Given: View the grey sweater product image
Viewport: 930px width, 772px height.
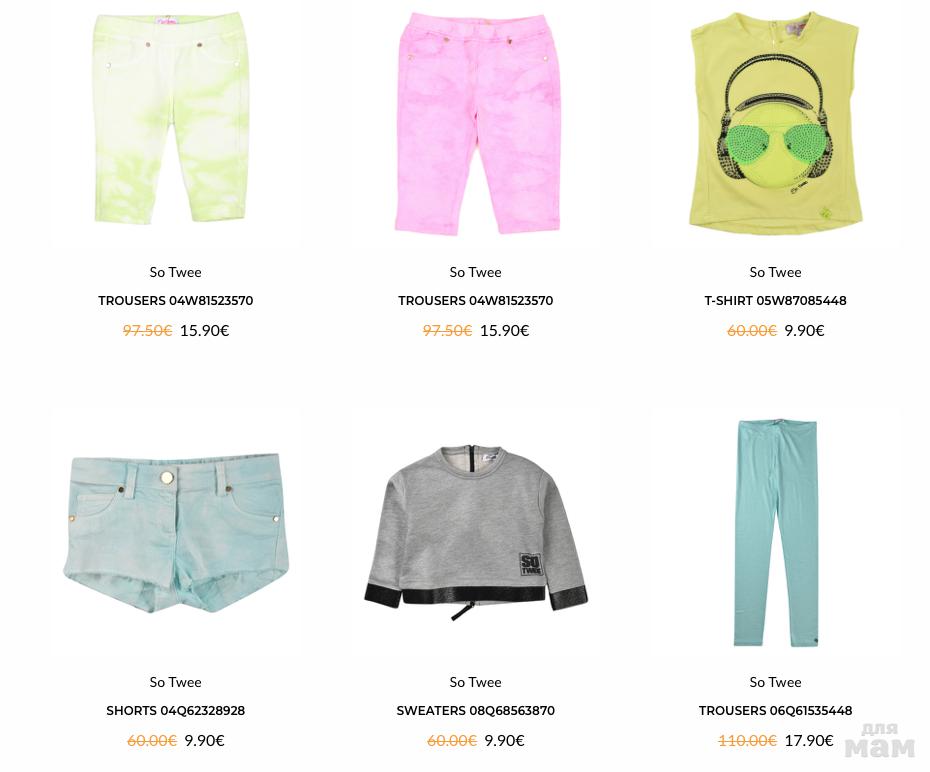Looking at the screenshot, I should point(476,532).
